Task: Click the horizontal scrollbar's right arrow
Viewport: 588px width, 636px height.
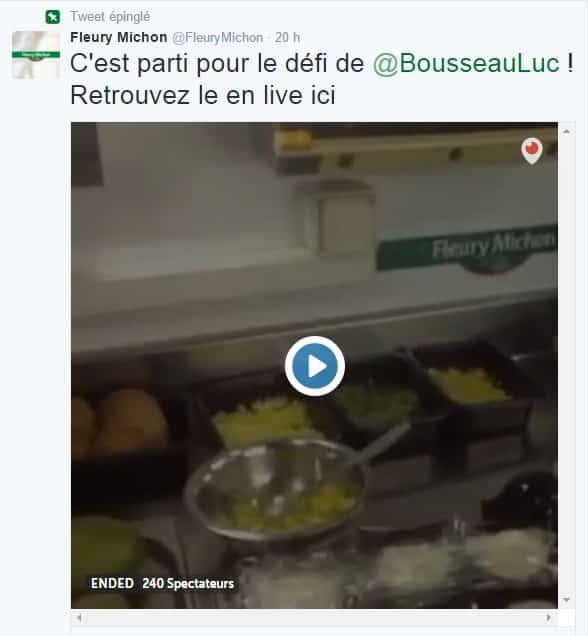Action: 549,618
